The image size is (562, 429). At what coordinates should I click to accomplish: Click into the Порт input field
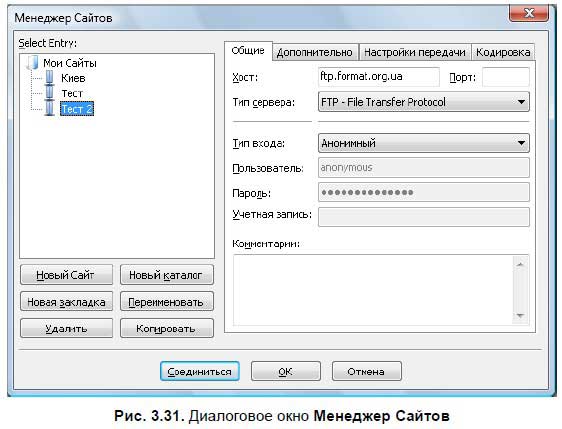(506, 77)
